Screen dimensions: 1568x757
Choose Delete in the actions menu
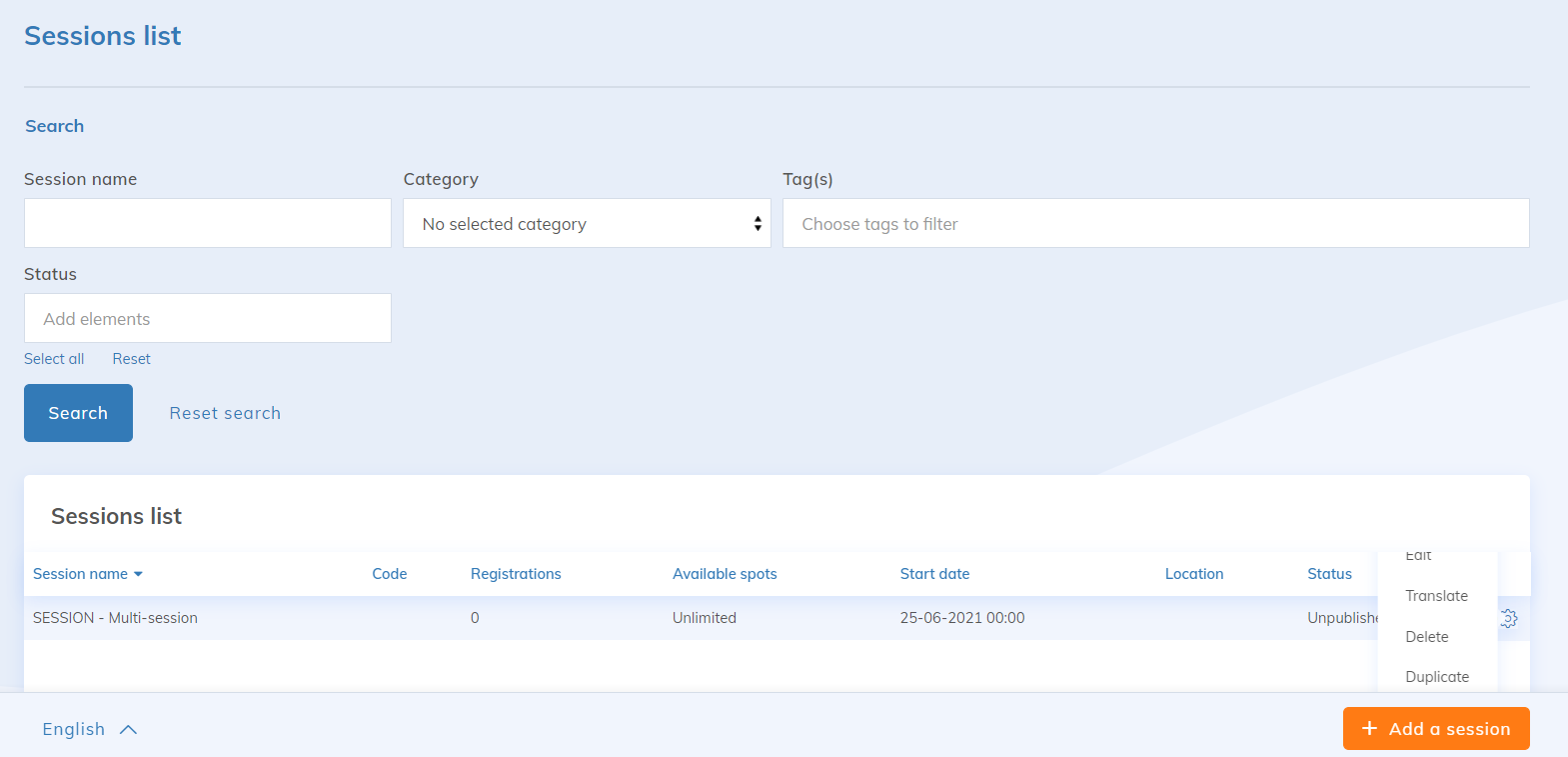point(1426,637)
